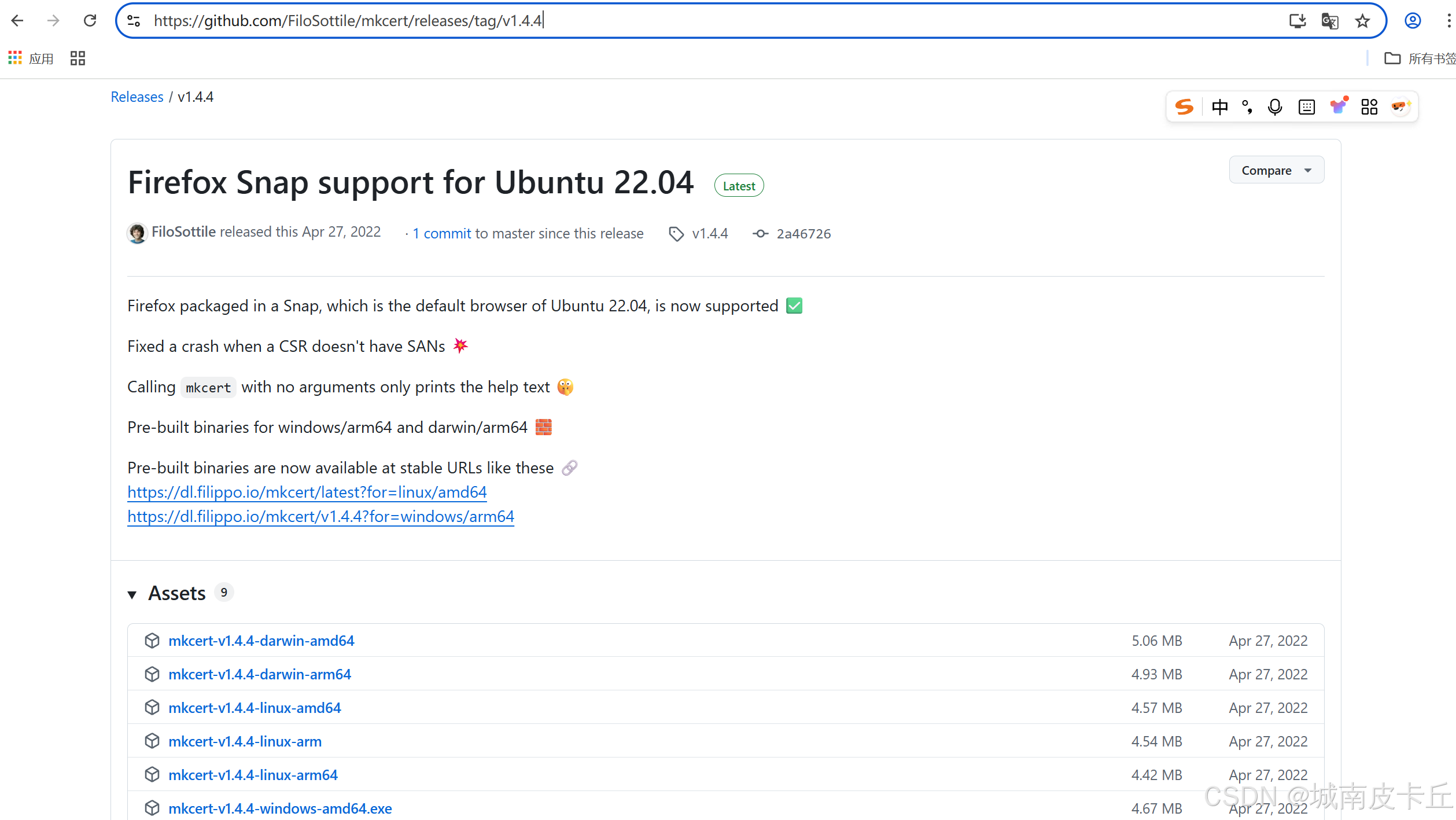Click the inline mkcert code label
The width and height of the screenshot is (1456, 820).
[208, 388]
